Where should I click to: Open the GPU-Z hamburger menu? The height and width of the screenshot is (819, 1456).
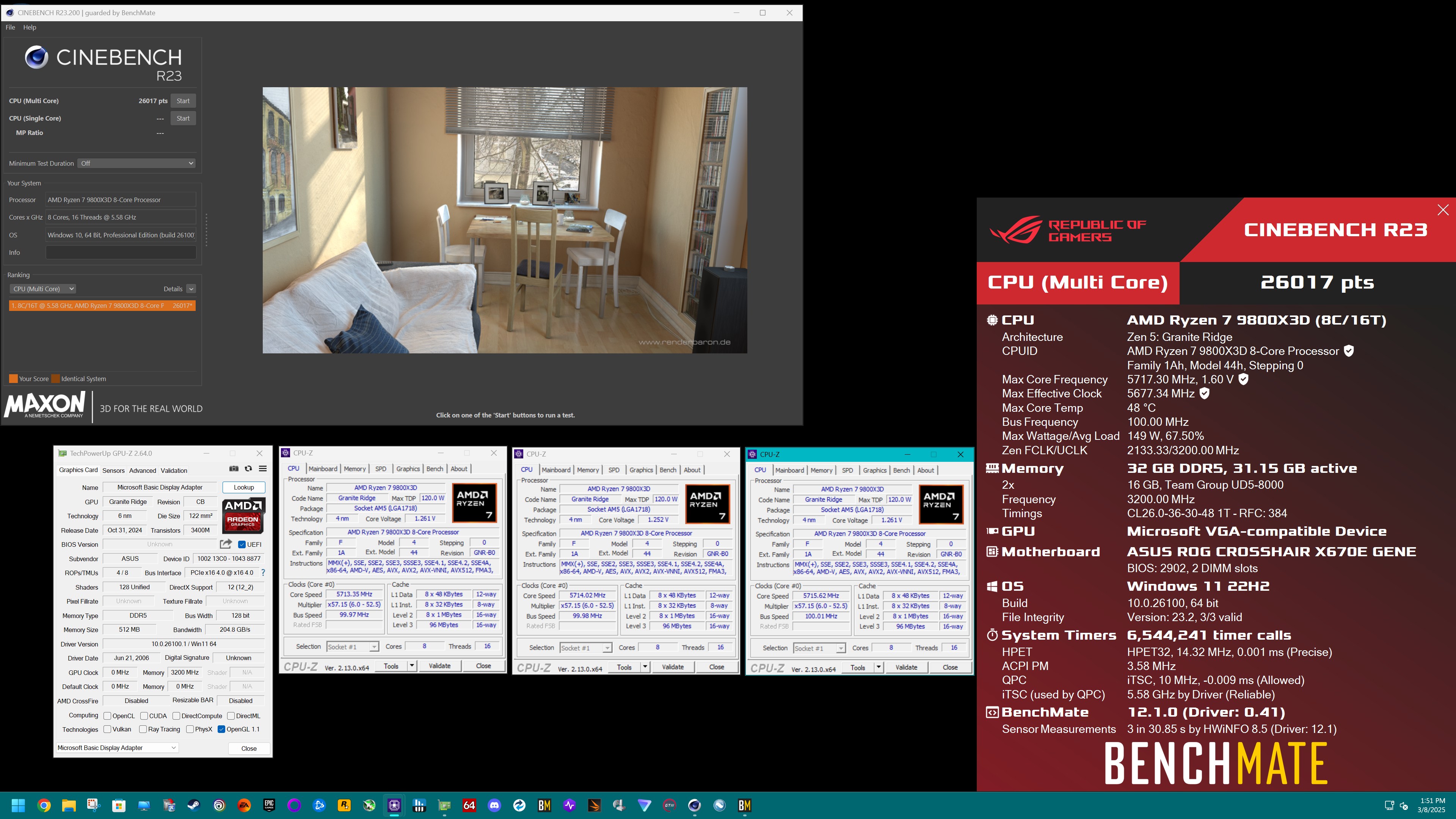263,469
